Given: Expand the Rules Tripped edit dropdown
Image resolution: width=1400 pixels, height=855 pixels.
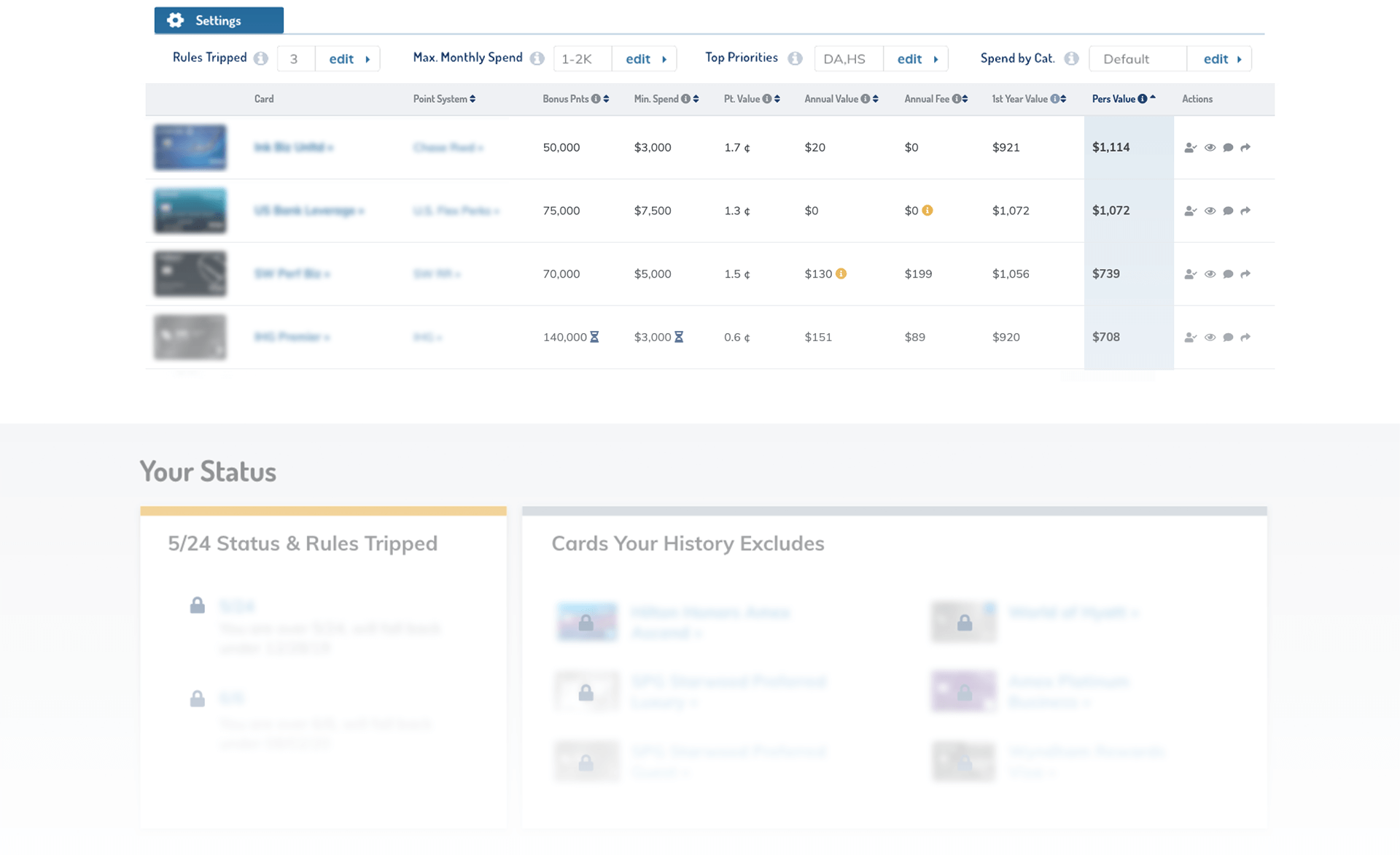Looking at the screenshot, I should tap(349, 58).
